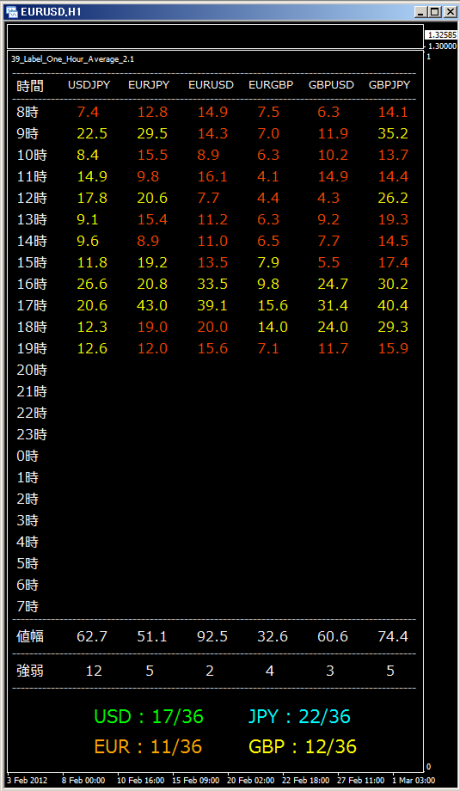
Task: Click the 39_Label_One_Hour_Average_2.1 indicator label
Action: 73,59
